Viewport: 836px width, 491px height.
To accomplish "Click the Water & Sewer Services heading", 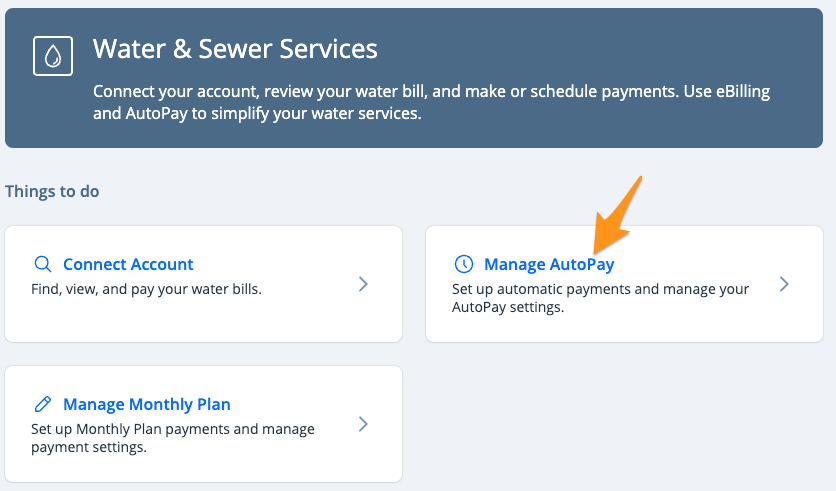I will click(x=235, y=49).
